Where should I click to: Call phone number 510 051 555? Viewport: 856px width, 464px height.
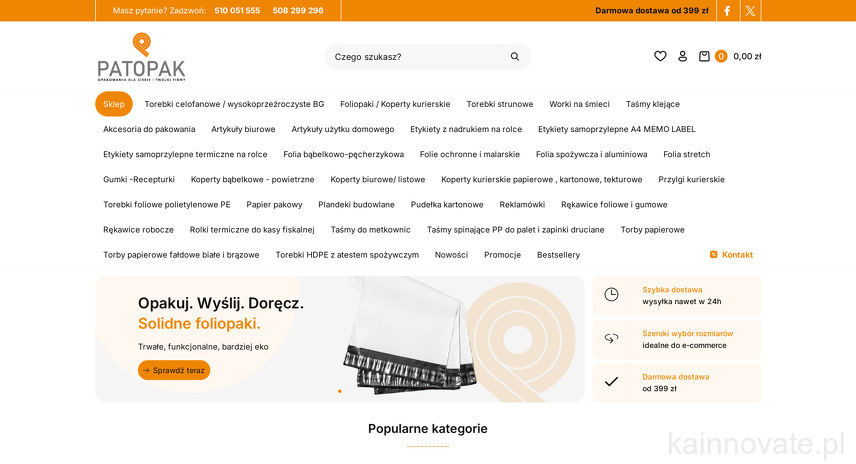tap(237, 11)
